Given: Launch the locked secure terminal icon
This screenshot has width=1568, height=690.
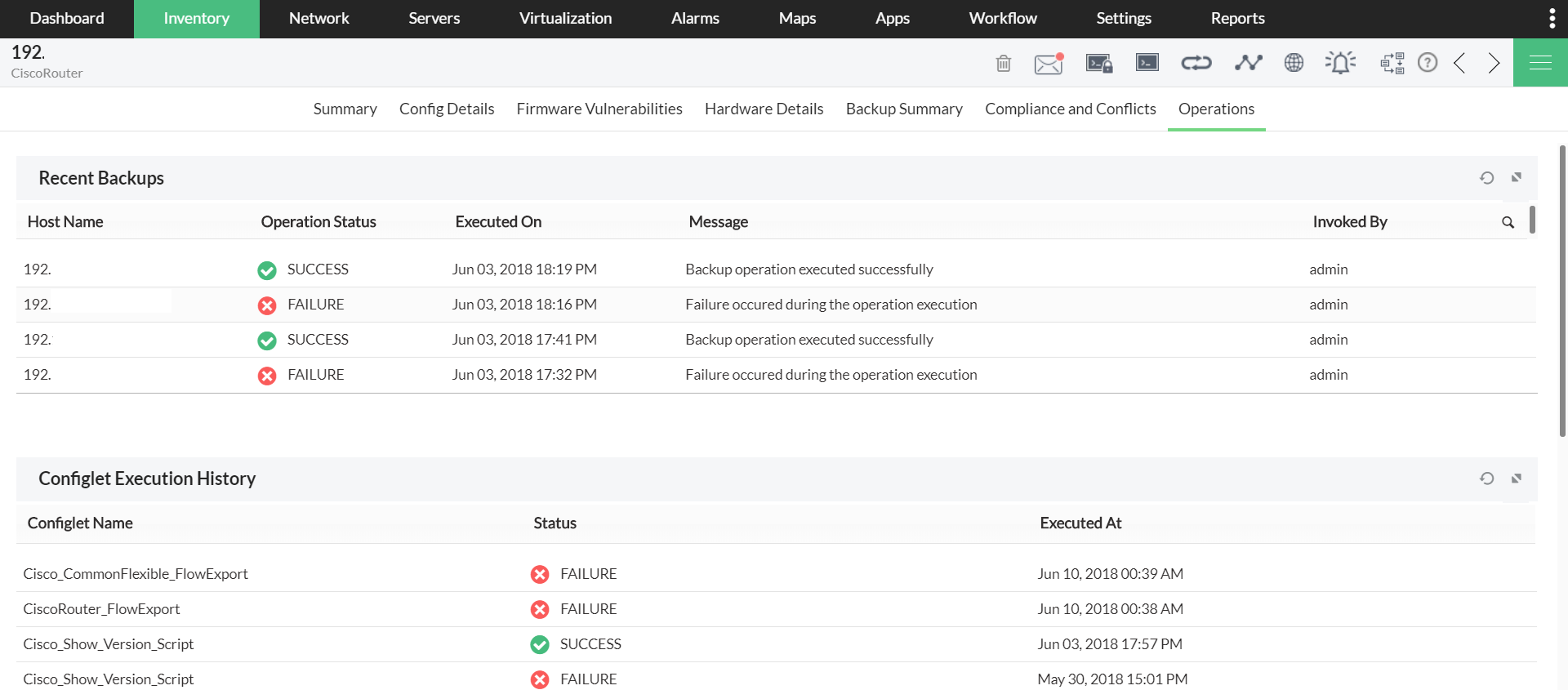Looking at the screenshot, I should [x=1099, y=63].
